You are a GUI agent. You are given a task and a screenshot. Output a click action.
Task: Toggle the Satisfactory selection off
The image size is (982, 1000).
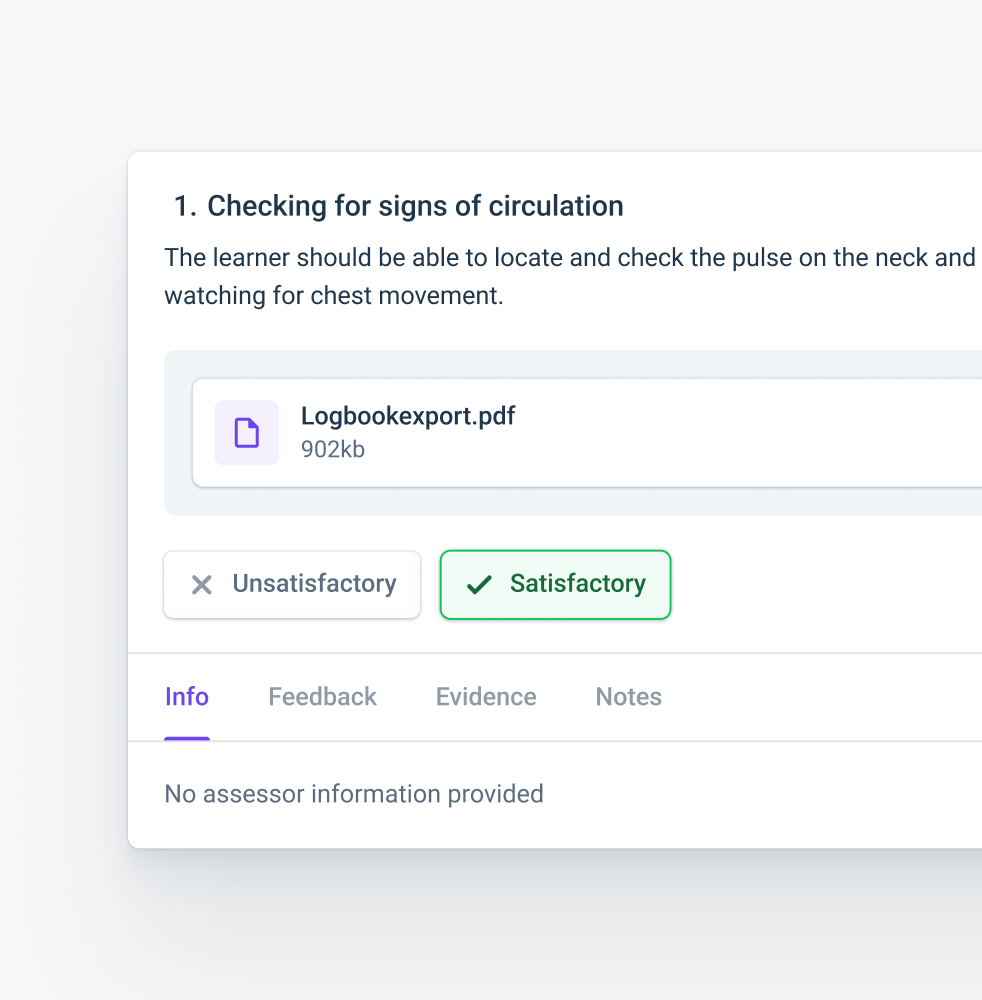coord(555,584)
